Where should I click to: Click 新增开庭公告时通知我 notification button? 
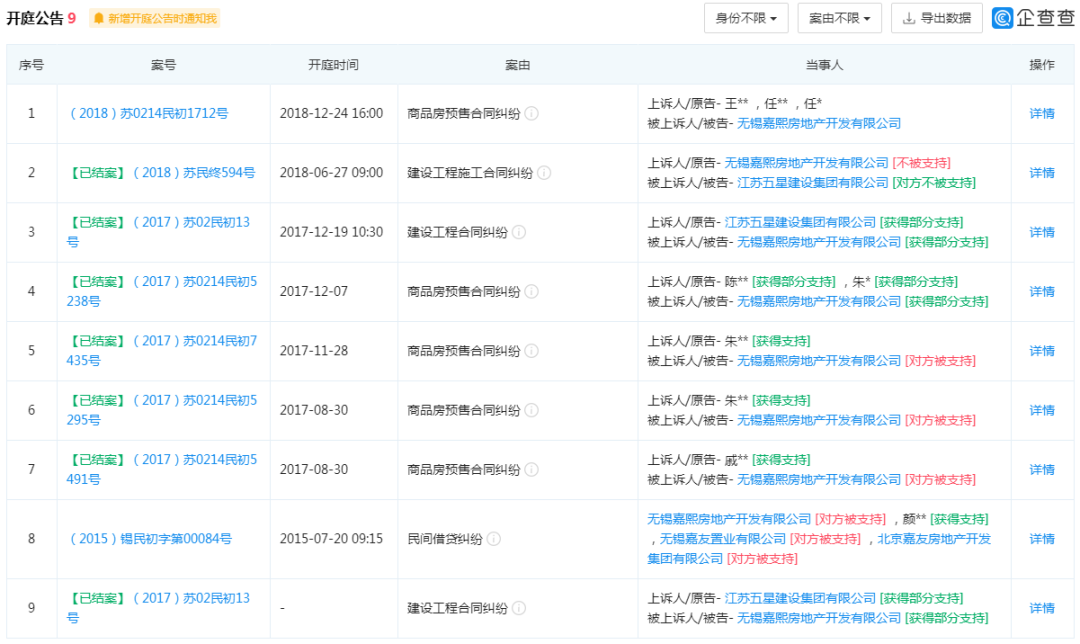[x=155, y=18]
